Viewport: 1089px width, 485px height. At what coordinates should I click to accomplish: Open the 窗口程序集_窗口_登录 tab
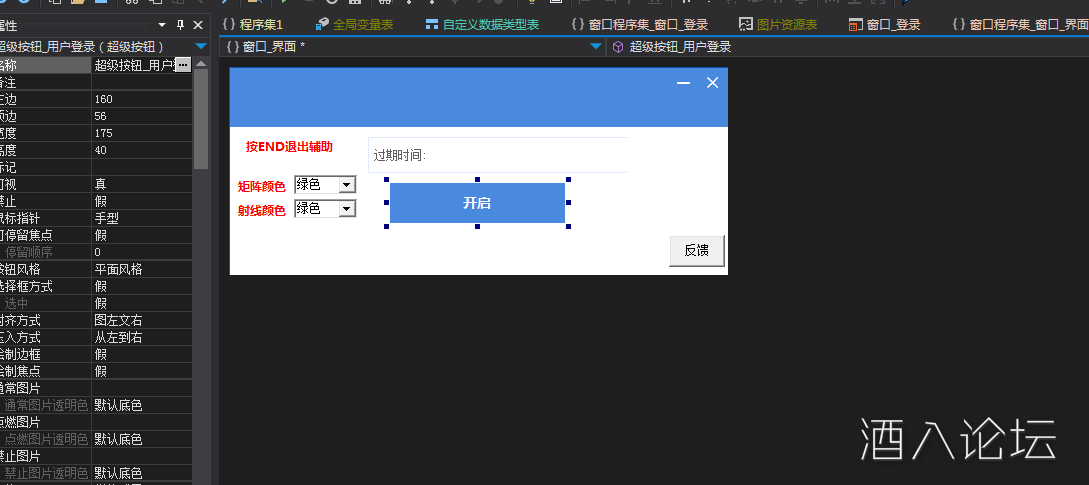pos(640,25)
